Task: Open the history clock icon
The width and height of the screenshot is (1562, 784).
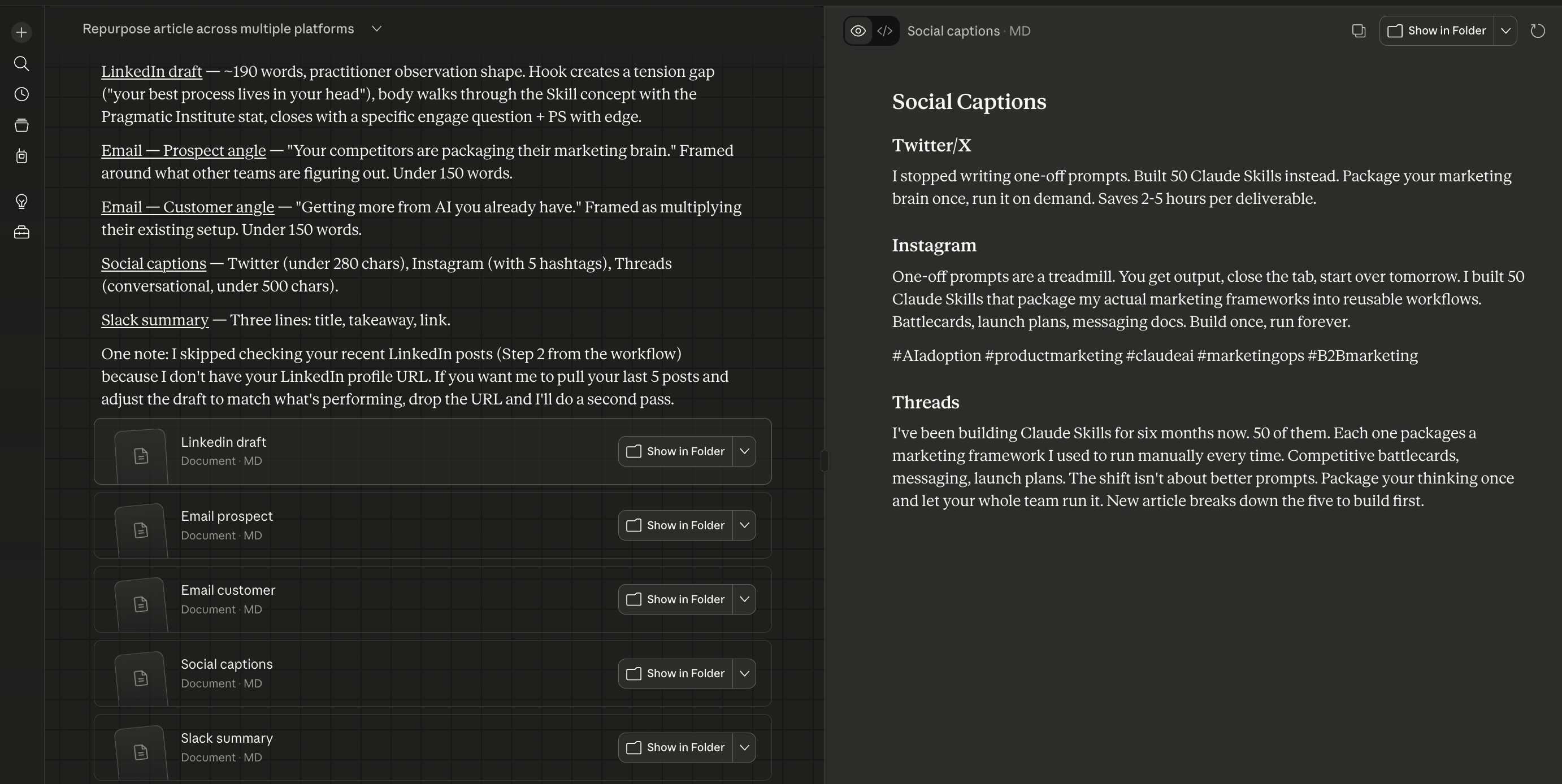Action: point(21,94)
